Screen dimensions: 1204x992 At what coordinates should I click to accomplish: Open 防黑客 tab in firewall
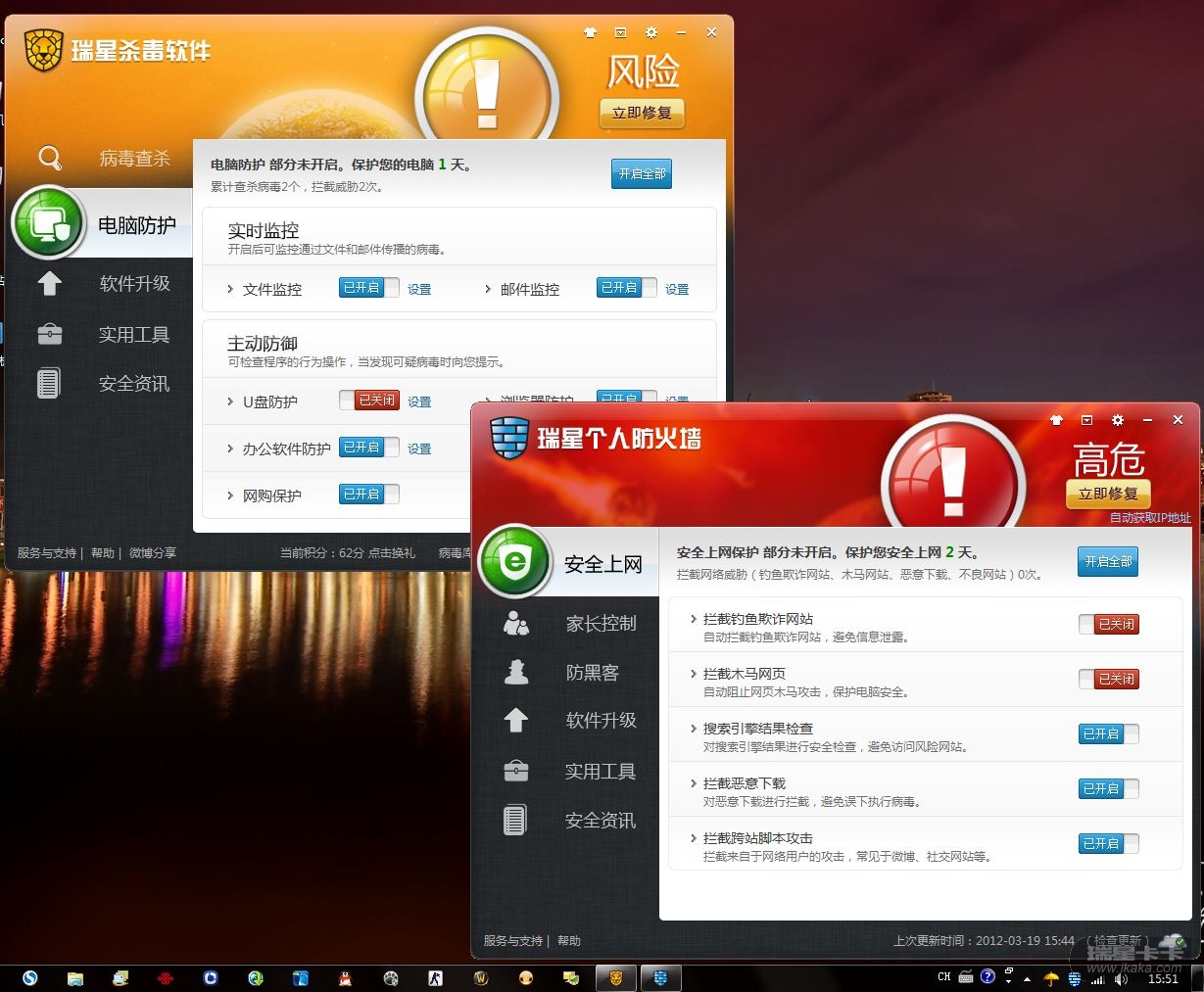click(x=592, y=673)
